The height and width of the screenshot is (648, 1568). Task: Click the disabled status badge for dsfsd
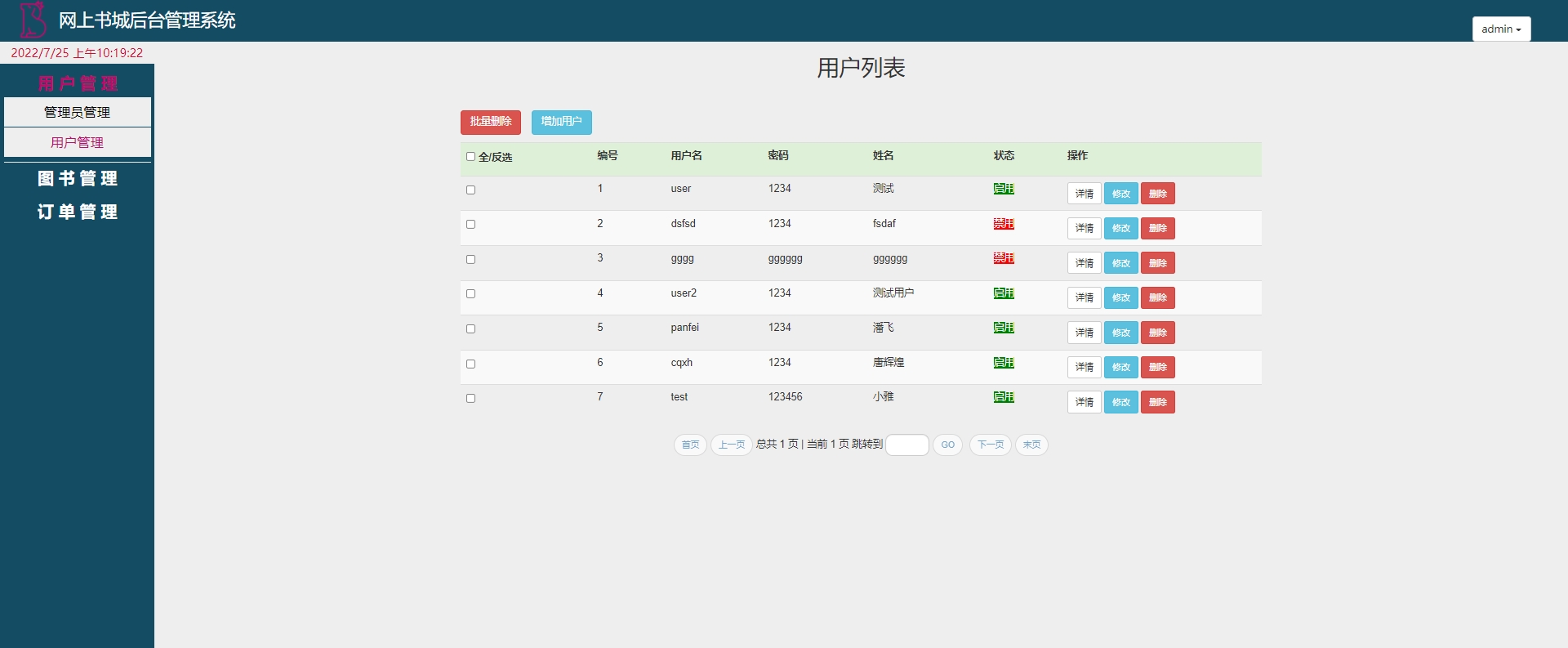pos(1004,224)
